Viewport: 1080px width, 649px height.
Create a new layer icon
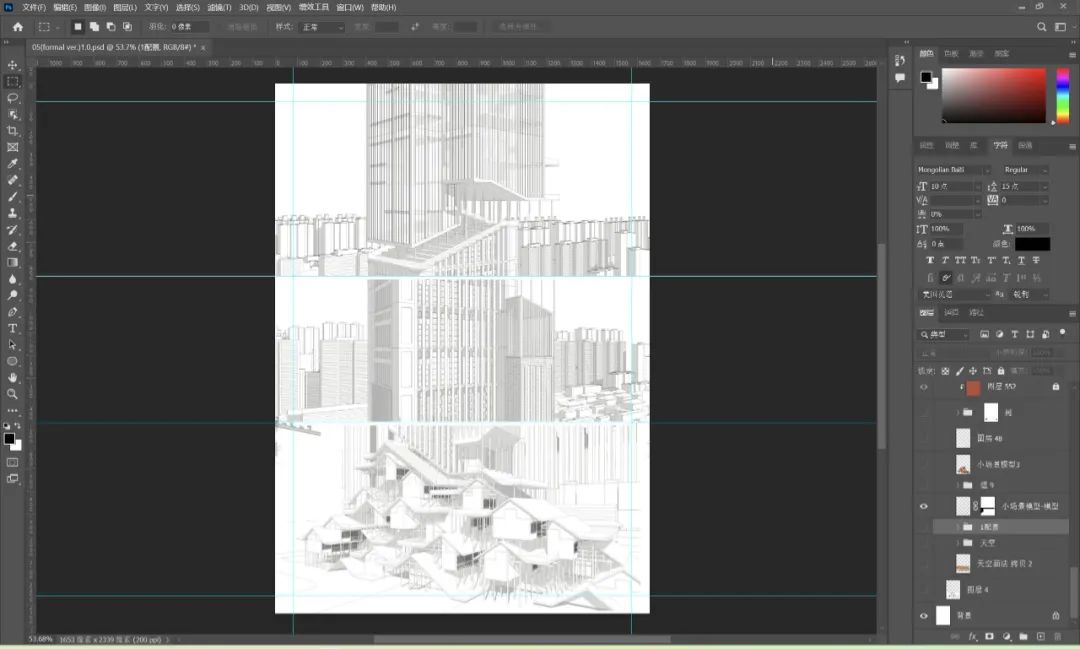tap(1041, 637)
